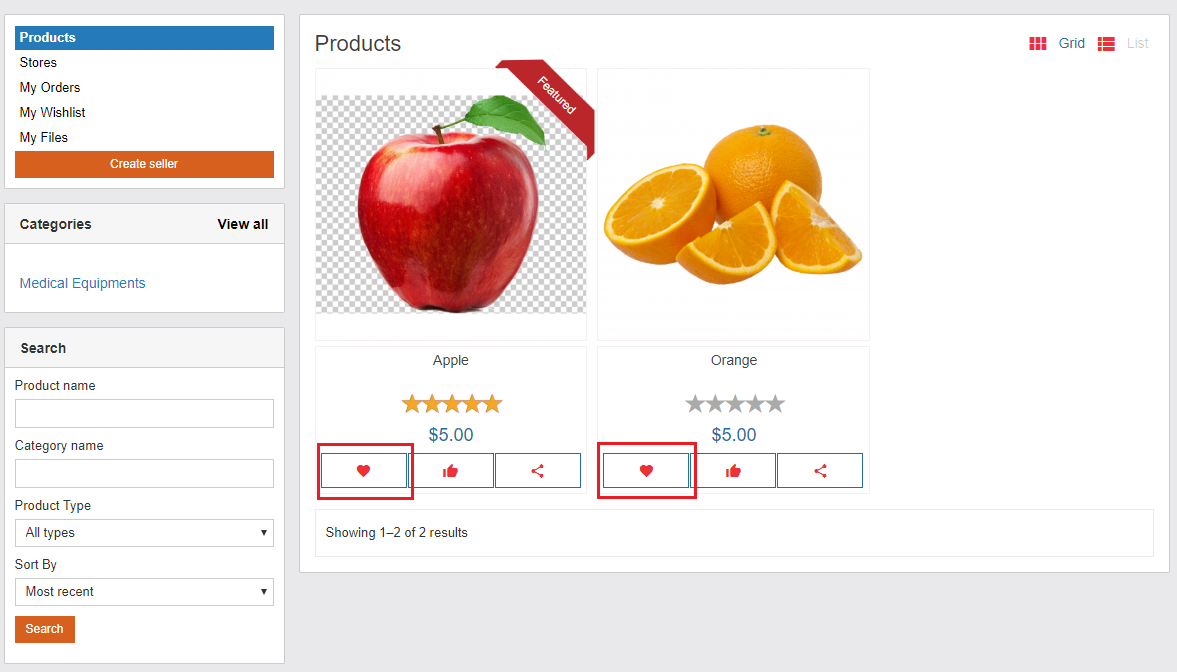The width and height of the screenshot is (1177, 672).
Task: Open My Wishlist page
Action: pyautogui.click(x=53, y=113)
